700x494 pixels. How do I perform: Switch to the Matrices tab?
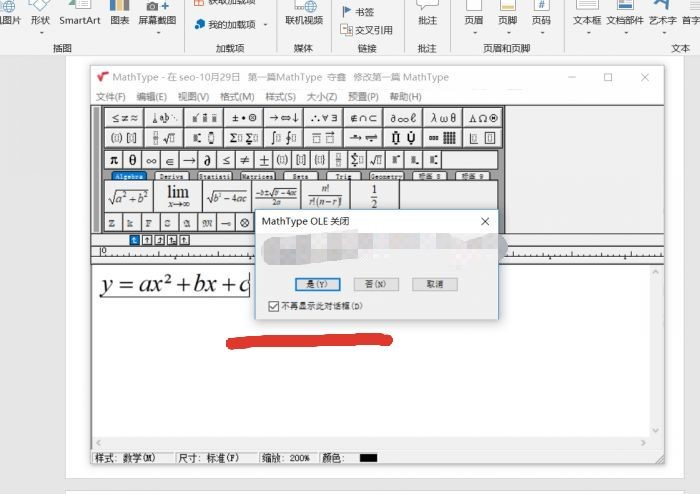(257, 176)
